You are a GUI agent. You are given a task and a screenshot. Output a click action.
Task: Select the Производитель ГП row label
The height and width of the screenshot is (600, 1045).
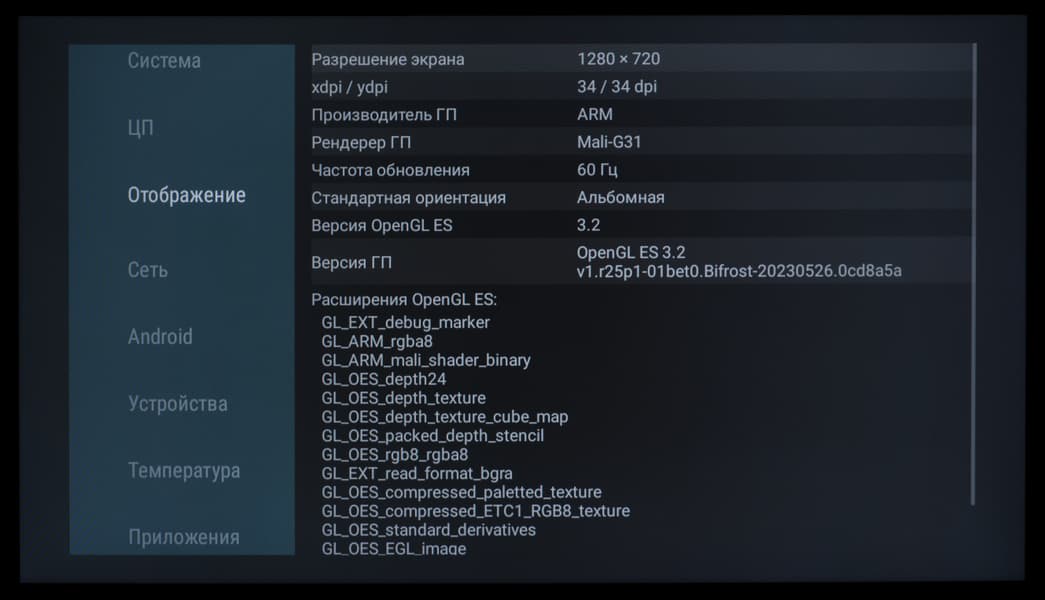coord(384,115)
